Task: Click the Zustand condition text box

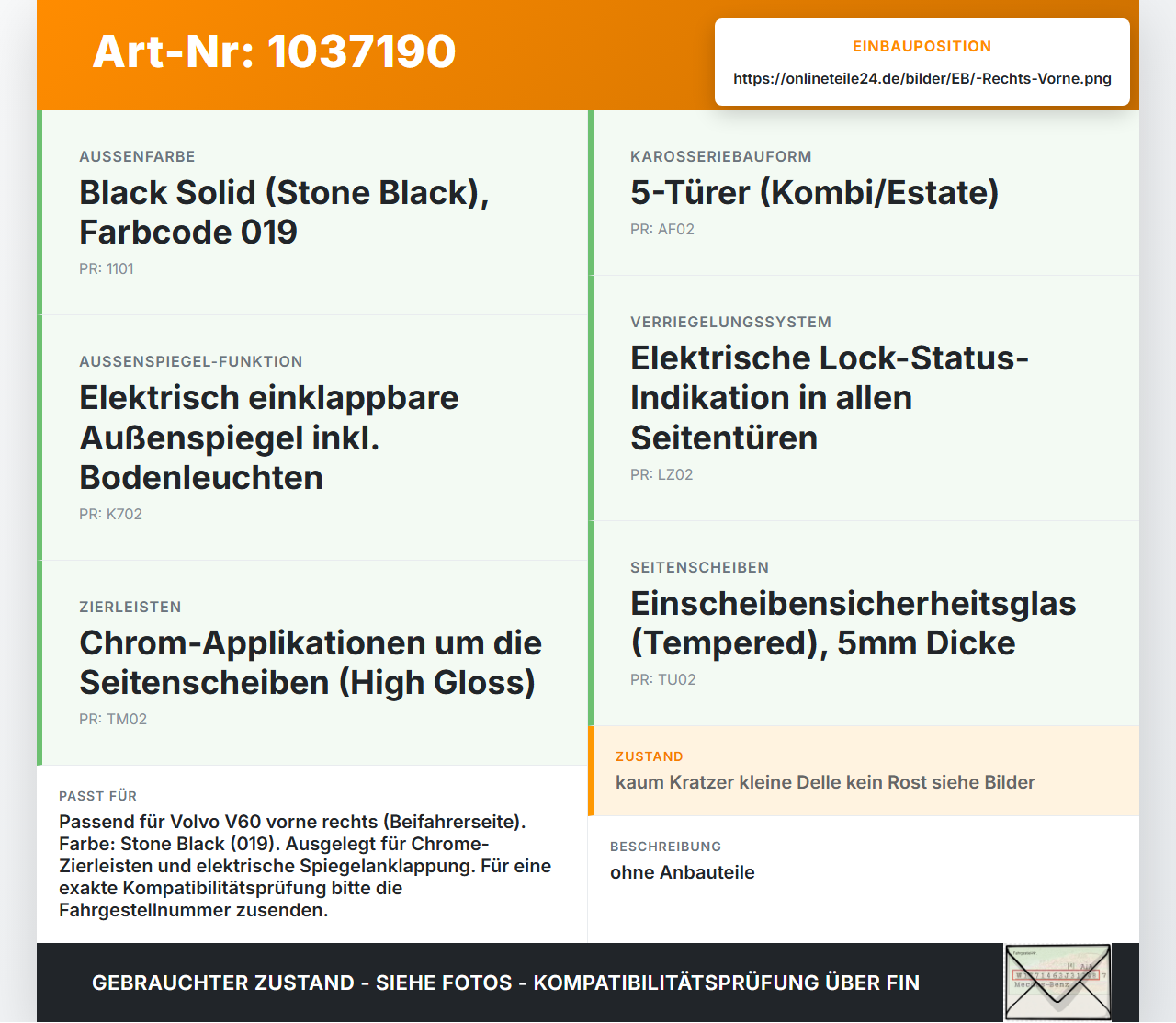Action: point(864,771)
